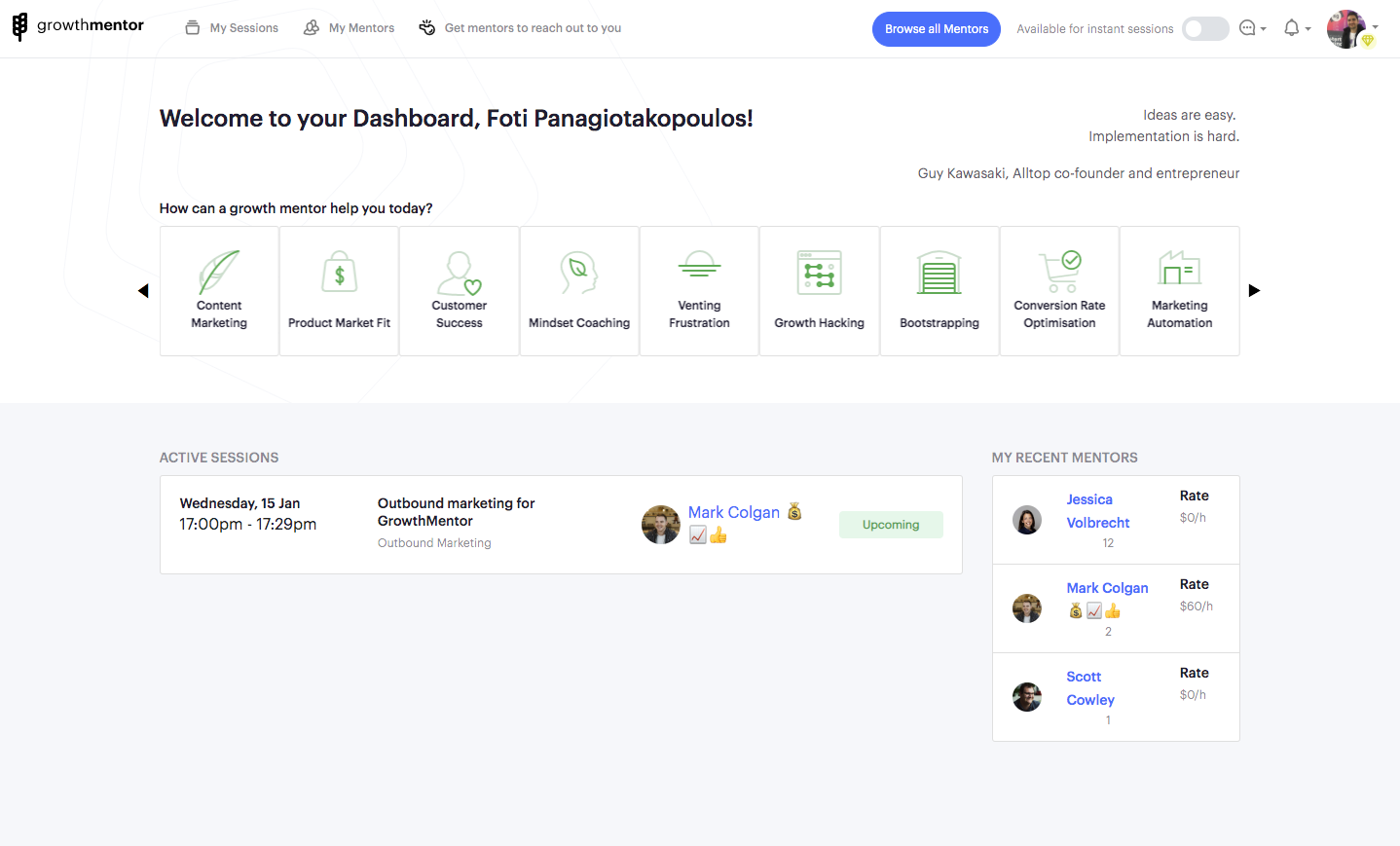Click the $0/h rate for Jessica Volbrecht
The height and width of the screenshot is (846, 1400).
pos(1193,517)
